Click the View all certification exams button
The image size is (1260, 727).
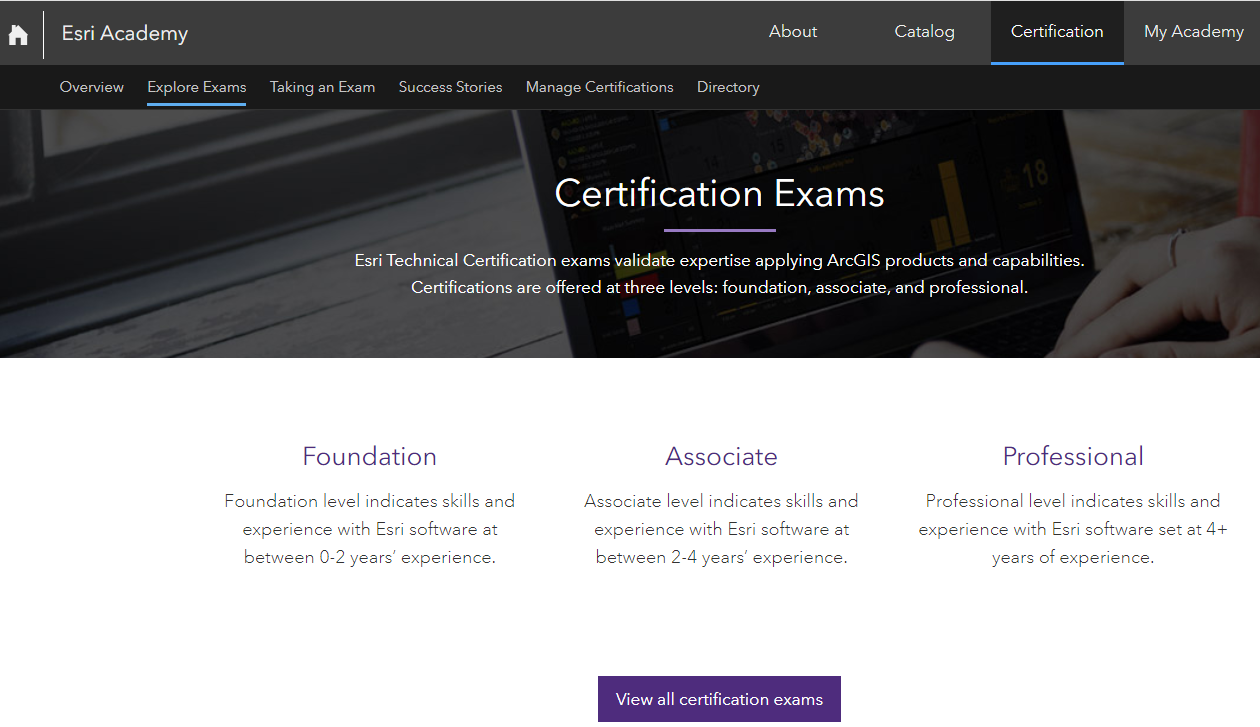pyautogui.click(x=719, y=699)
